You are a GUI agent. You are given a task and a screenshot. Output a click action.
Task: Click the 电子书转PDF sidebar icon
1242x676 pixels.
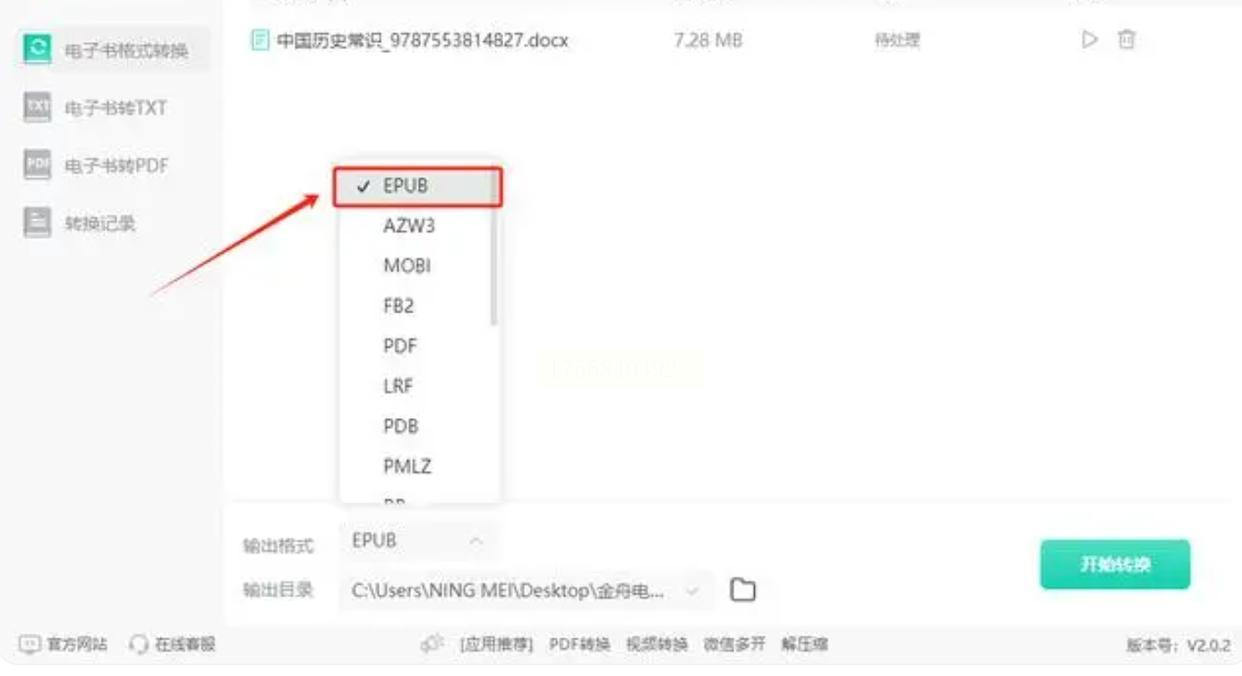[x=37, y=165]
